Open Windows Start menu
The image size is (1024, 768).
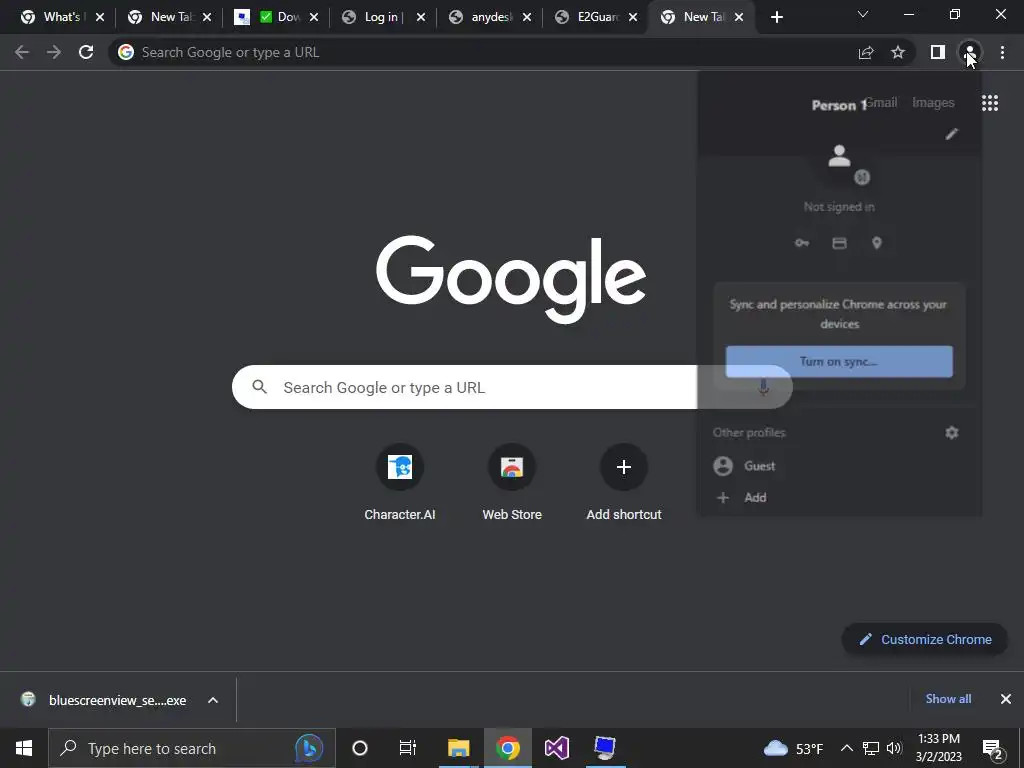[x=24, y=748]
